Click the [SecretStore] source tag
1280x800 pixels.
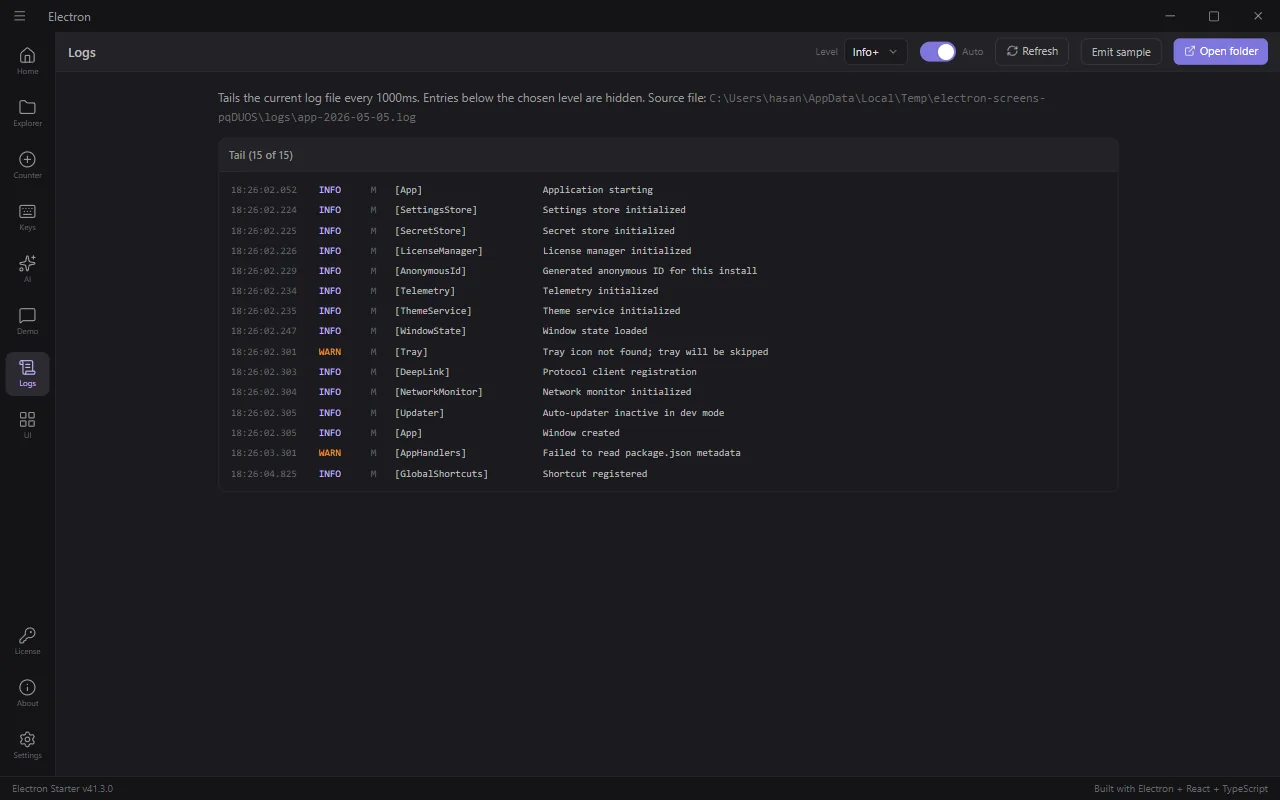(x=430, y=231)
